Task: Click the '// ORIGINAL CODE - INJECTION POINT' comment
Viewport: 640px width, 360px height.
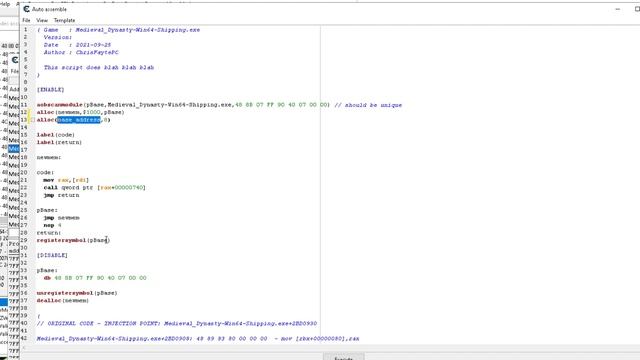Action: click(177, 323)
